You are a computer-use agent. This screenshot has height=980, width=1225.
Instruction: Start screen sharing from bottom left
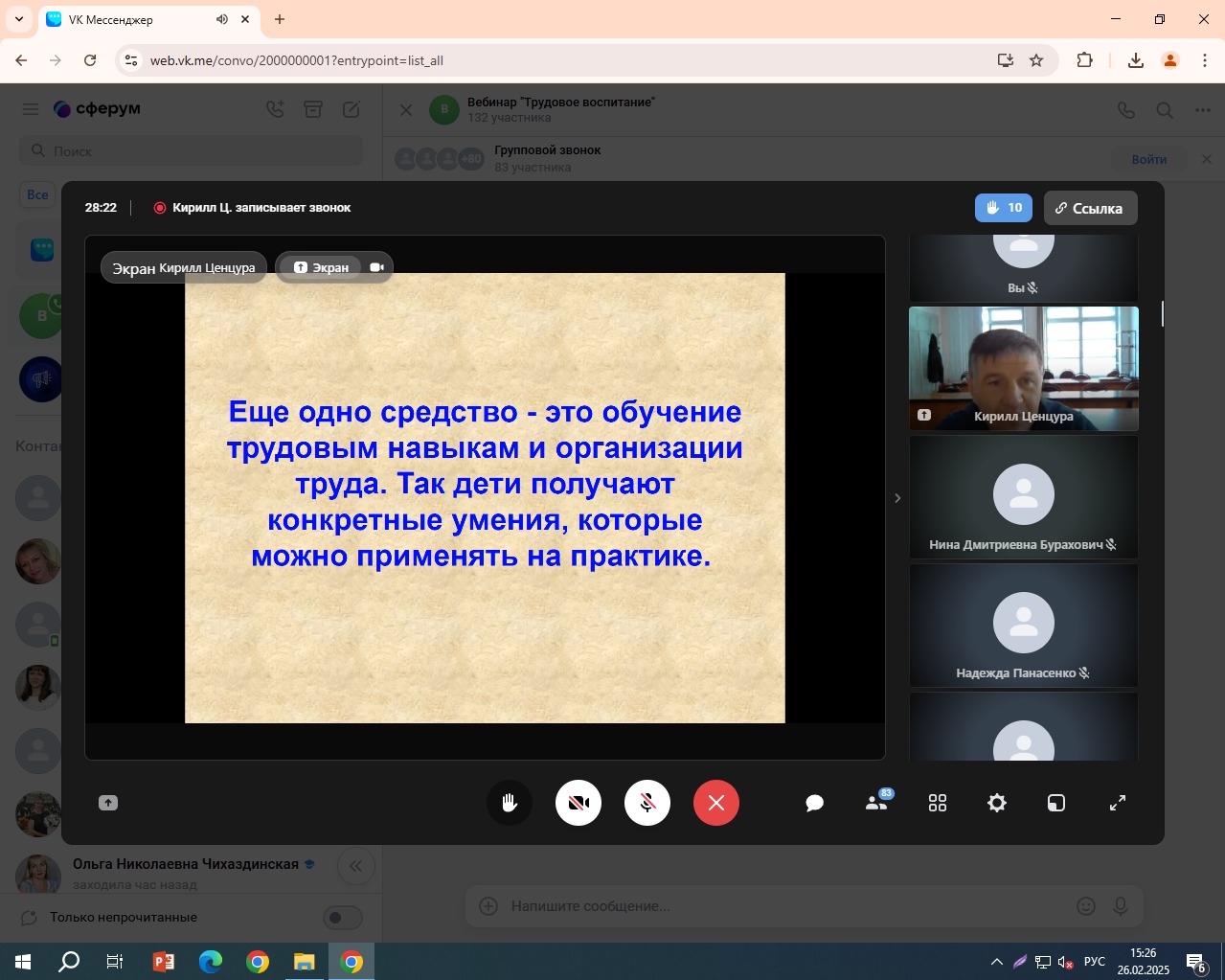[108, 803]
